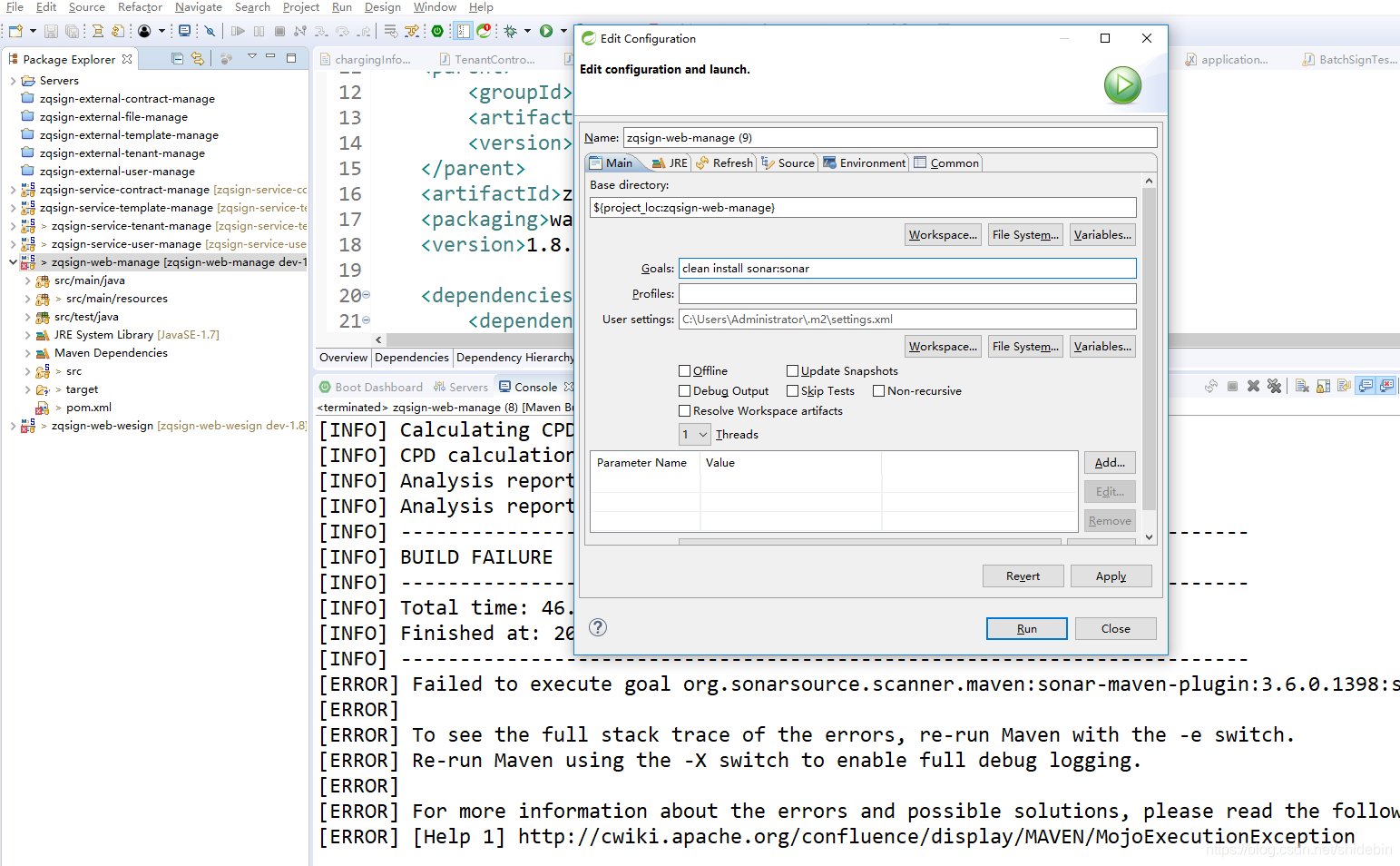Screen dimensions: 1400x866
Task: Click the Disconnect icon in the toolbar
Action: tap(300, 31)
